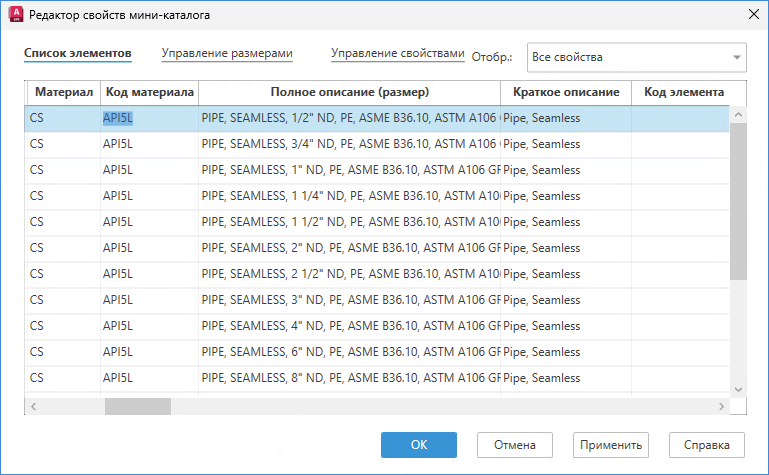
Task: Open the Управление свойствами tab
Action: (x=398, y=53)
